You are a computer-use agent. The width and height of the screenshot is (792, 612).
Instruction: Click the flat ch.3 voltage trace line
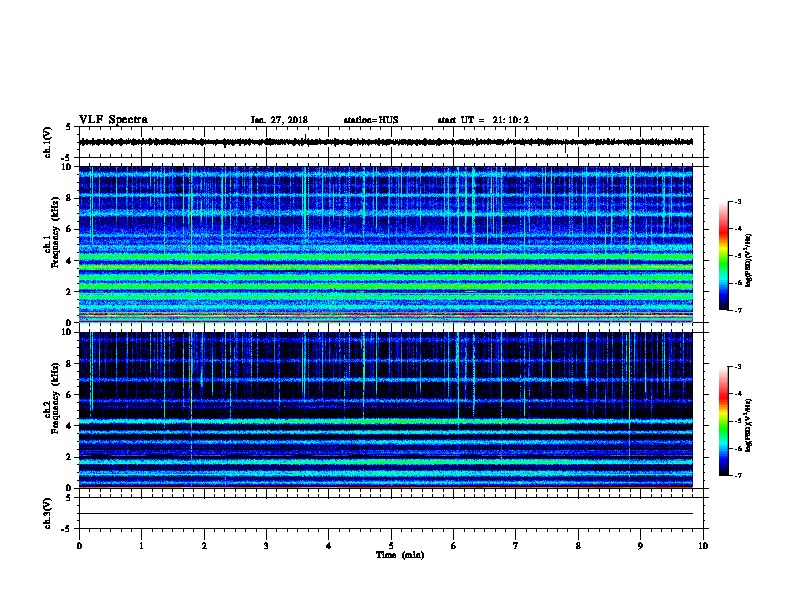386,513
